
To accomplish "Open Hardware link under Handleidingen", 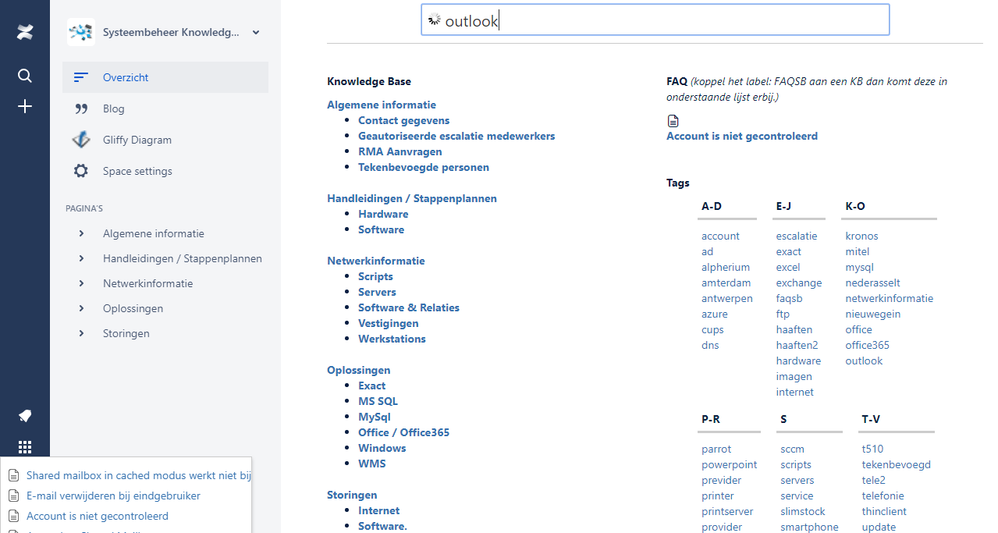I will (383, 214).
